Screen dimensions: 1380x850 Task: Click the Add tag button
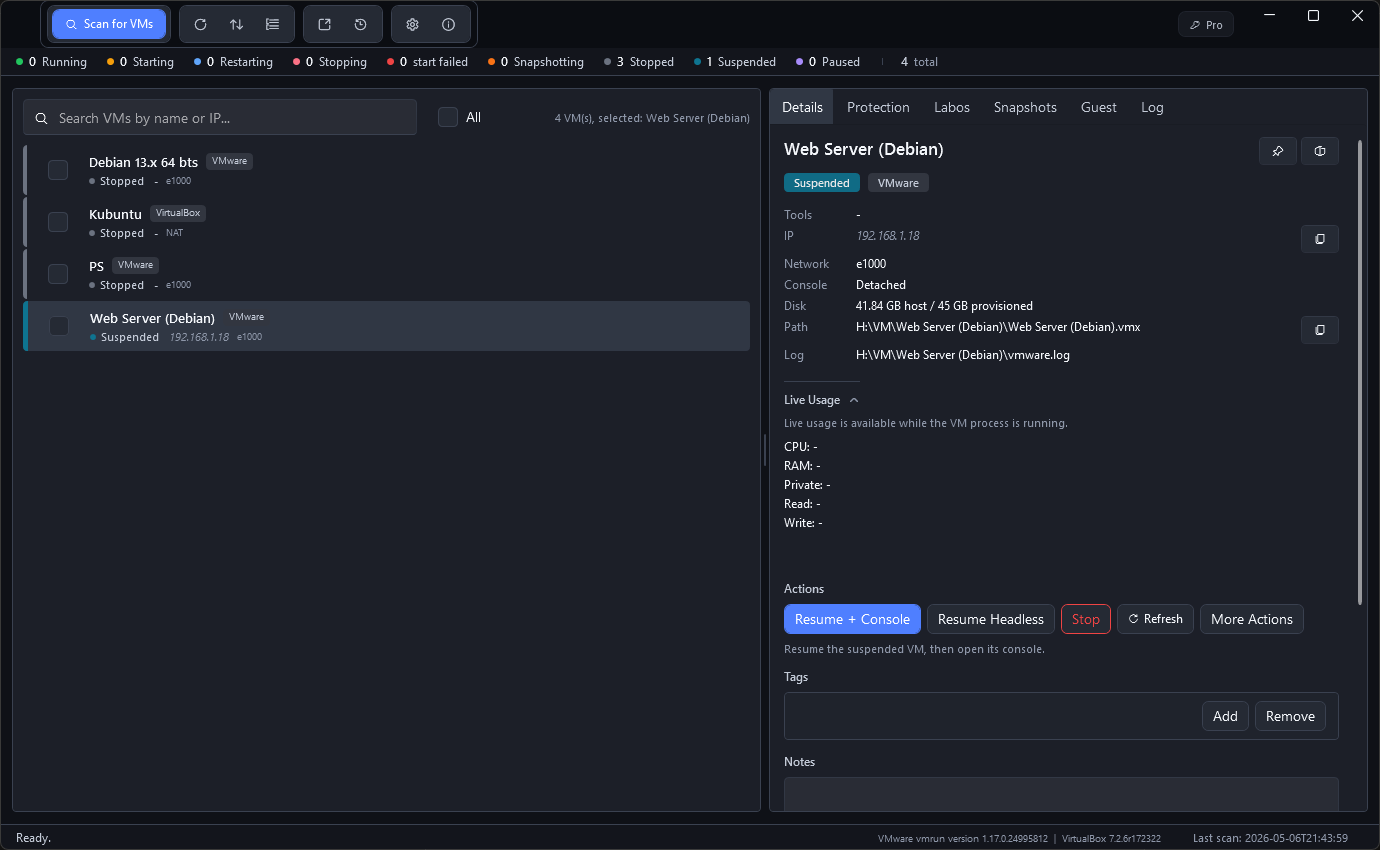(1225, 716)
